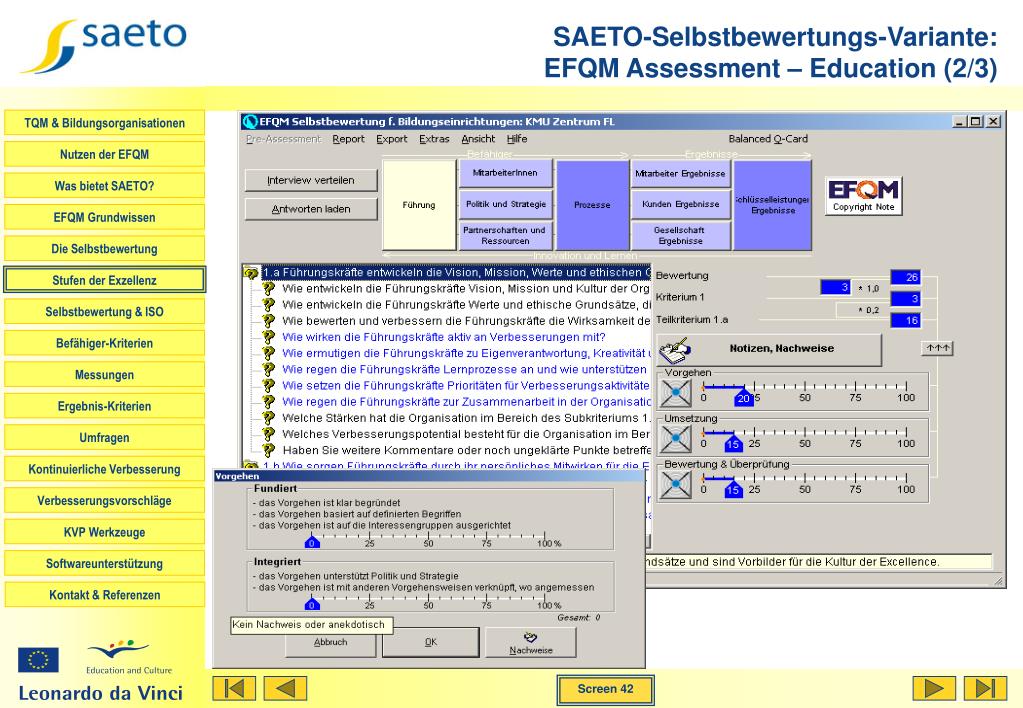Open the Ansicht menu
This screenshot has width=1023, height=708.
click(x=478, y=139)
